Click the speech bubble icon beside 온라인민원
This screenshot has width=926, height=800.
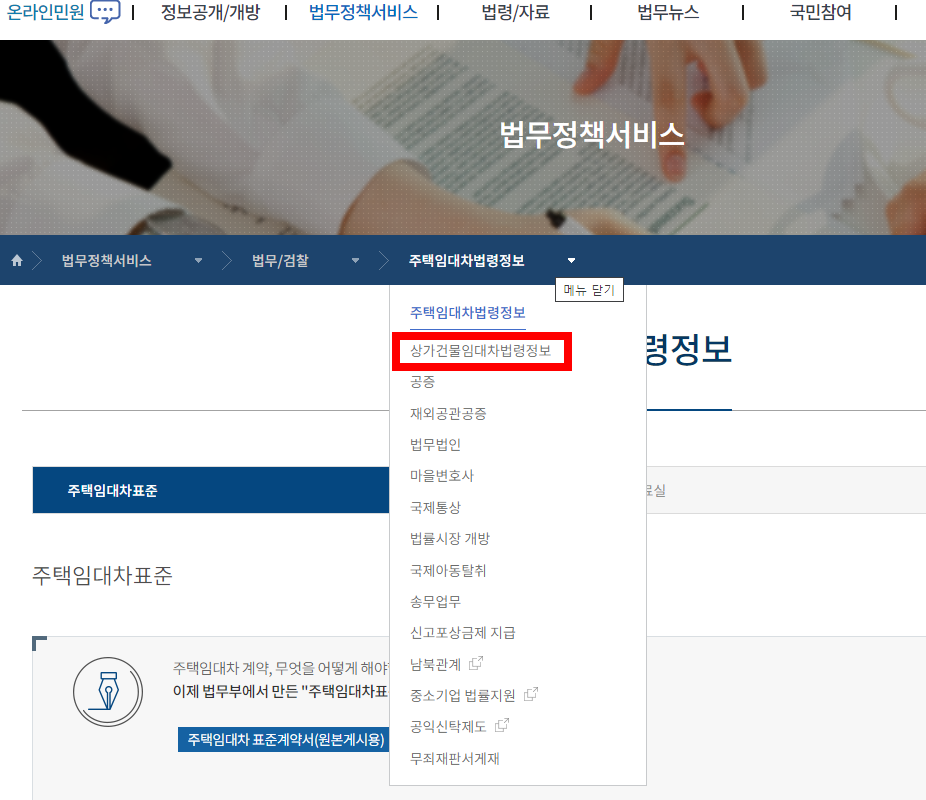tap(104, 13)
